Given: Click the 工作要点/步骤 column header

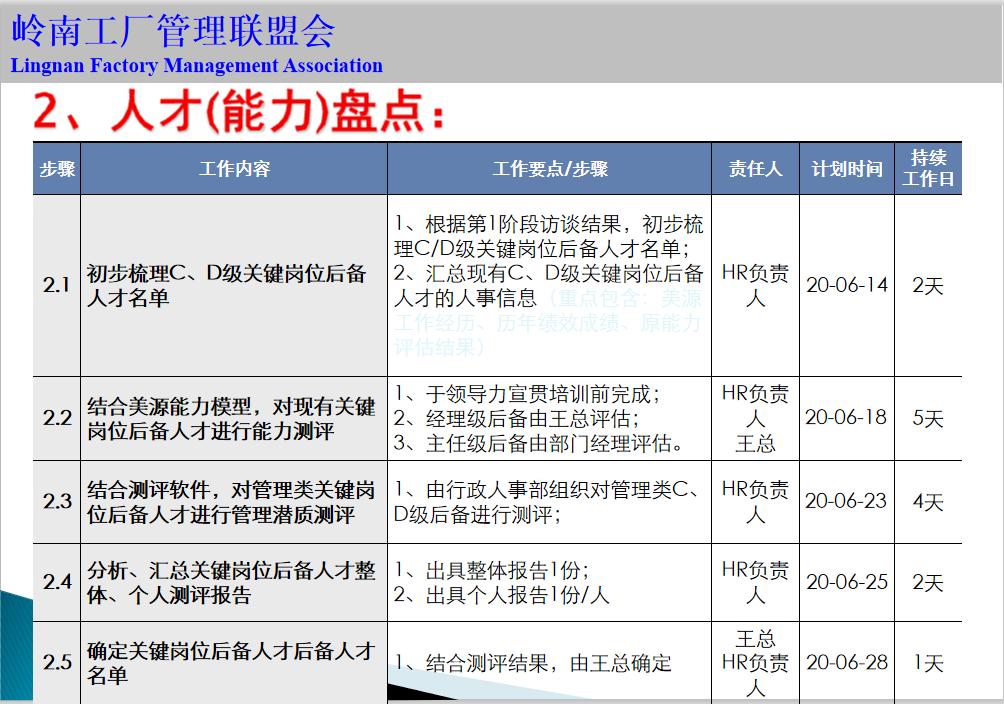Looking at the screenshot, I should pos(548,169).
